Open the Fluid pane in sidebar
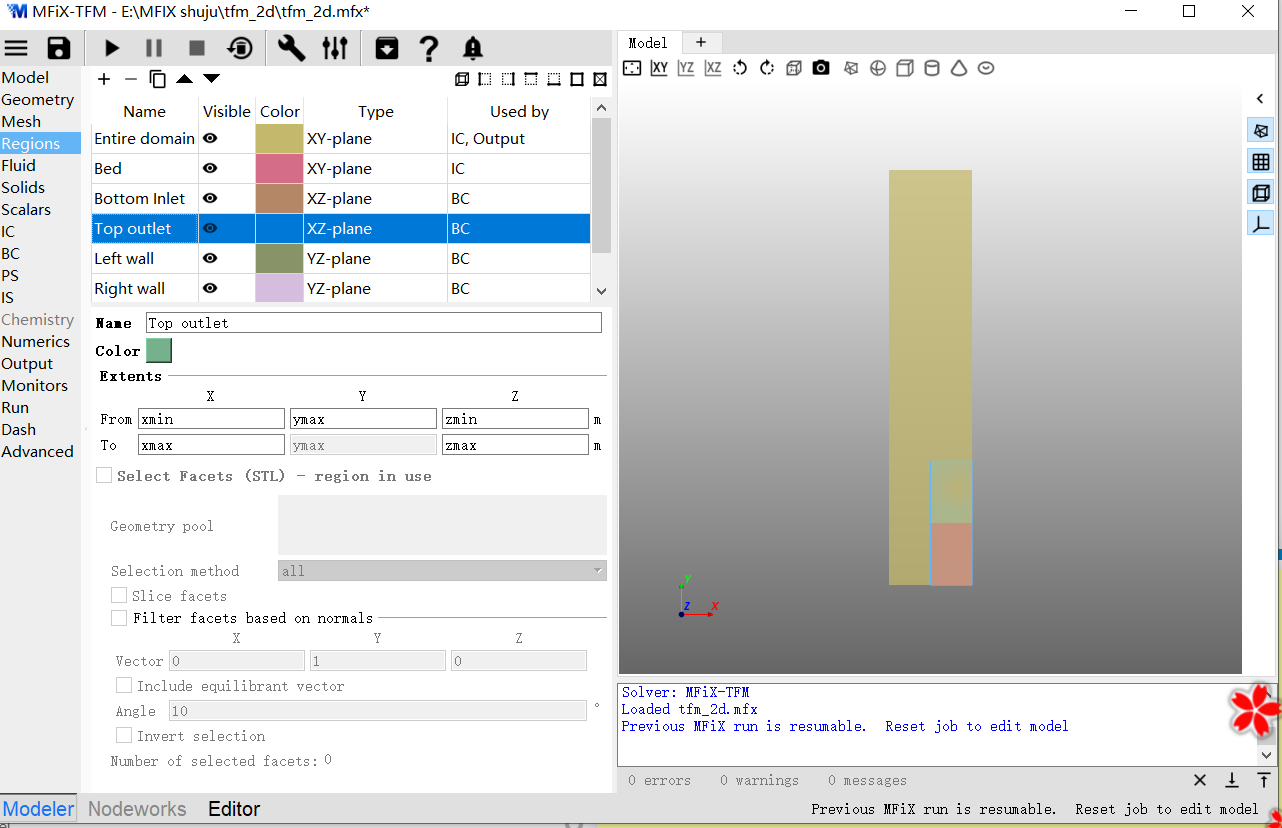 (19, 166)
